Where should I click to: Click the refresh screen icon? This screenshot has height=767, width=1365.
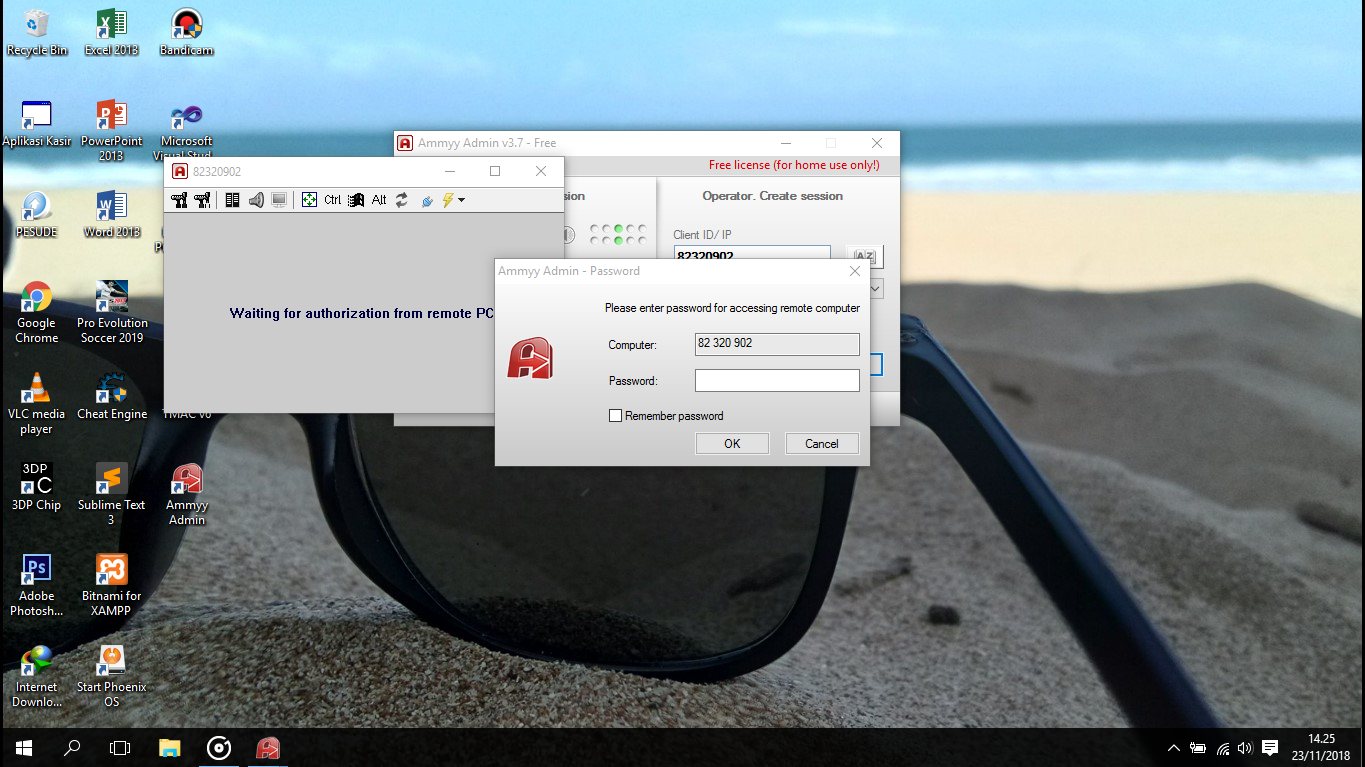click(x=401, y=200)
